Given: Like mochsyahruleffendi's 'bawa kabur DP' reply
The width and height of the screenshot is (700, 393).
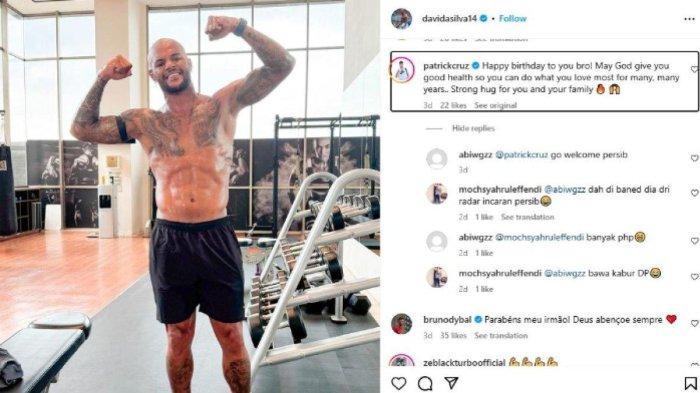Looking at the screenshot, I should click(x=695, y=277).
